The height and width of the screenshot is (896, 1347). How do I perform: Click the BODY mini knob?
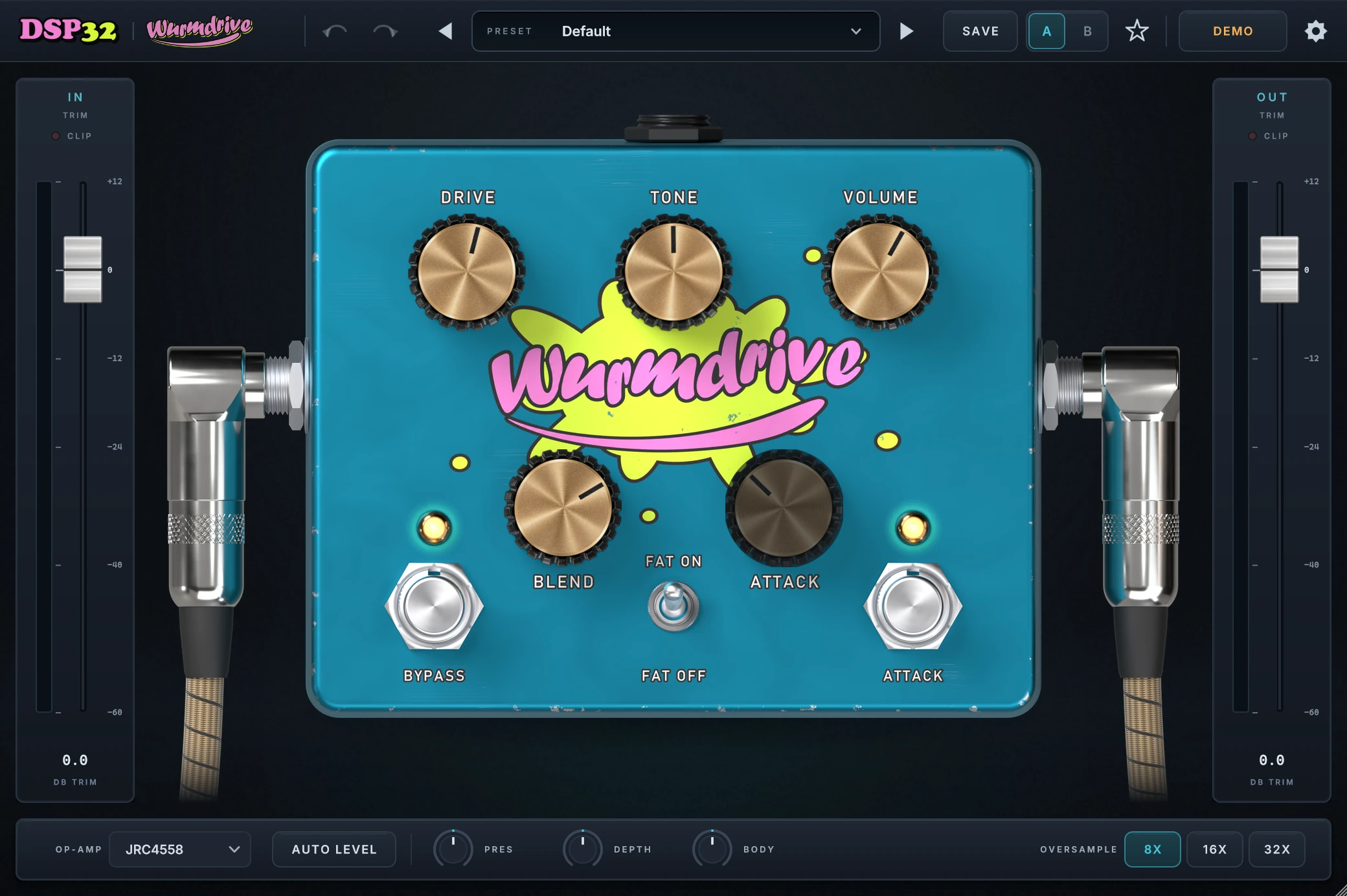click(712, 849)
